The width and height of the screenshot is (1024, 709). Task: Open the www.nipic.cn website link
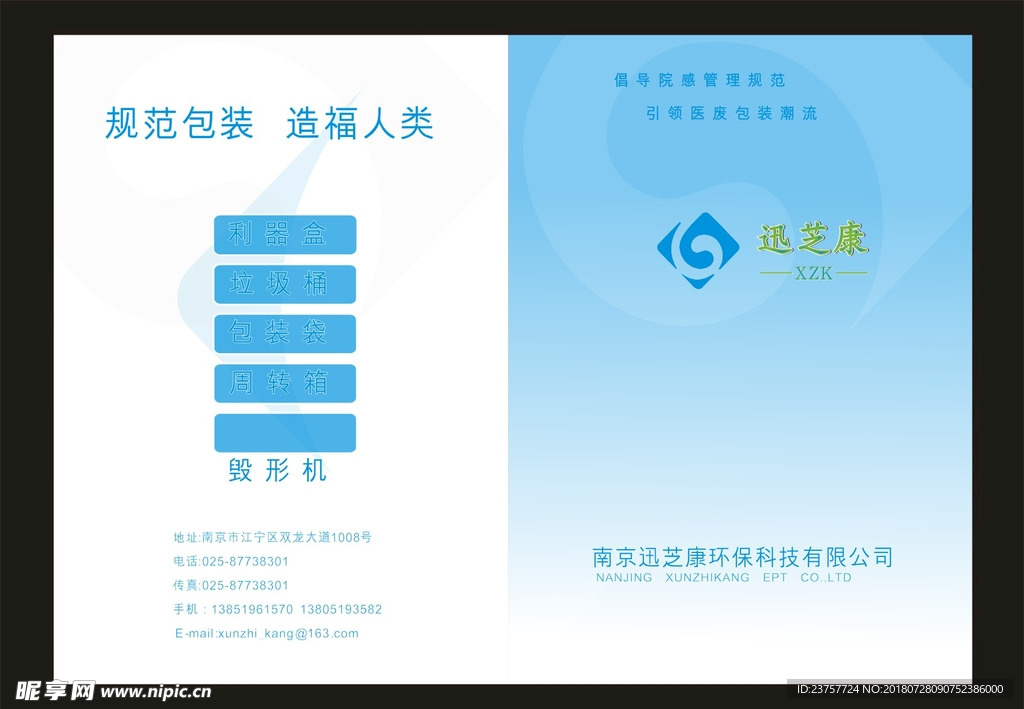[x=156, y=691]
